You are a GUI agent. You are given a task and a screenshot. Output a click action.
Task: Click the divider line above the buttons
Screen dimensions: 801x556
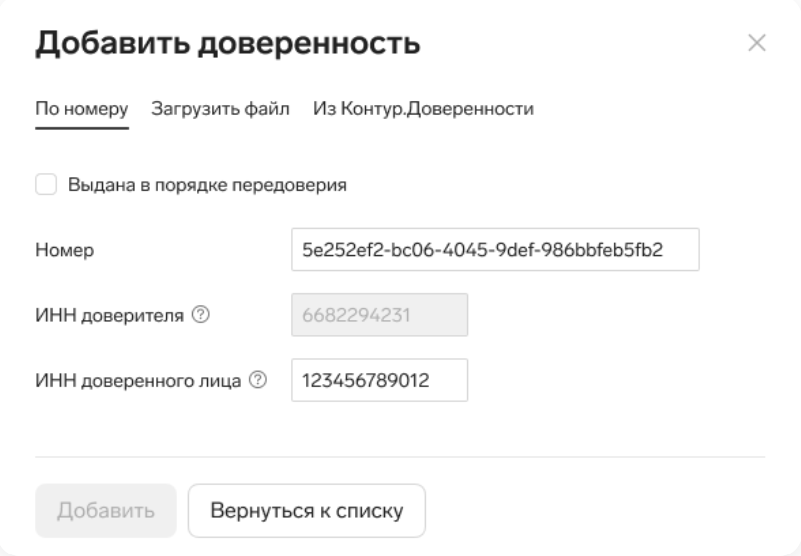[400, 456]
